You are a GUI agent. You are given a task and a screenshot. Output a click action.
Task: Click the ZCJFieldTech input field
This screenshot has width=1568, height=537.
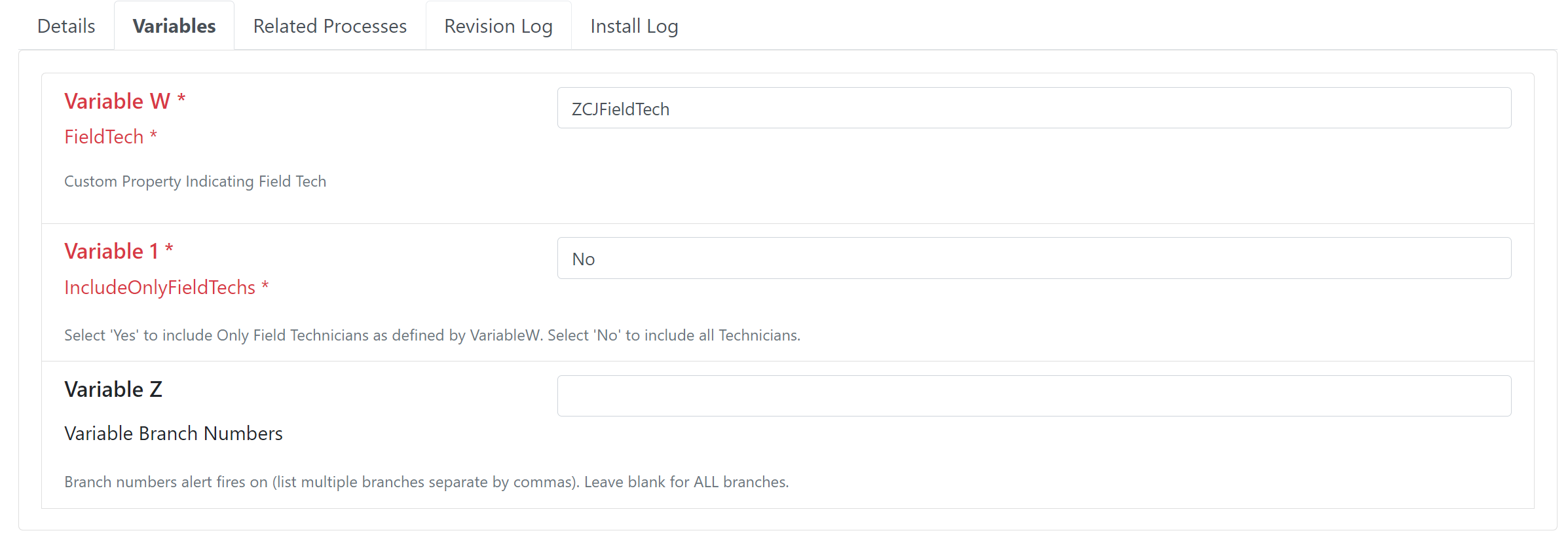pyautogui.click(x=1034, y=108)
